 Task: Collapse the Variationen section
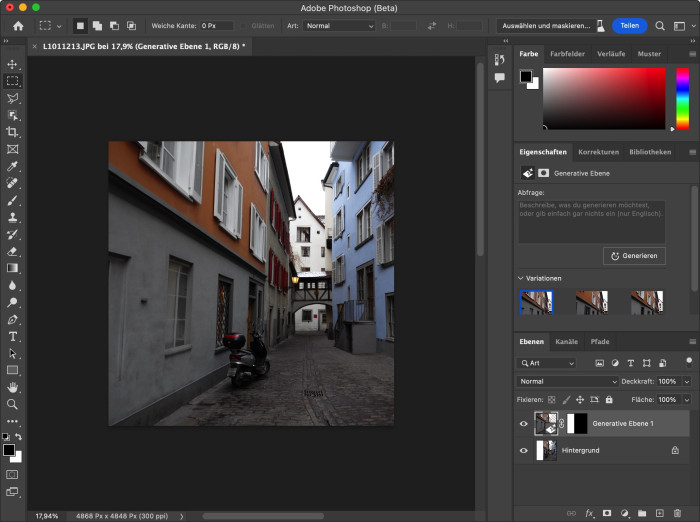(521, 278)
